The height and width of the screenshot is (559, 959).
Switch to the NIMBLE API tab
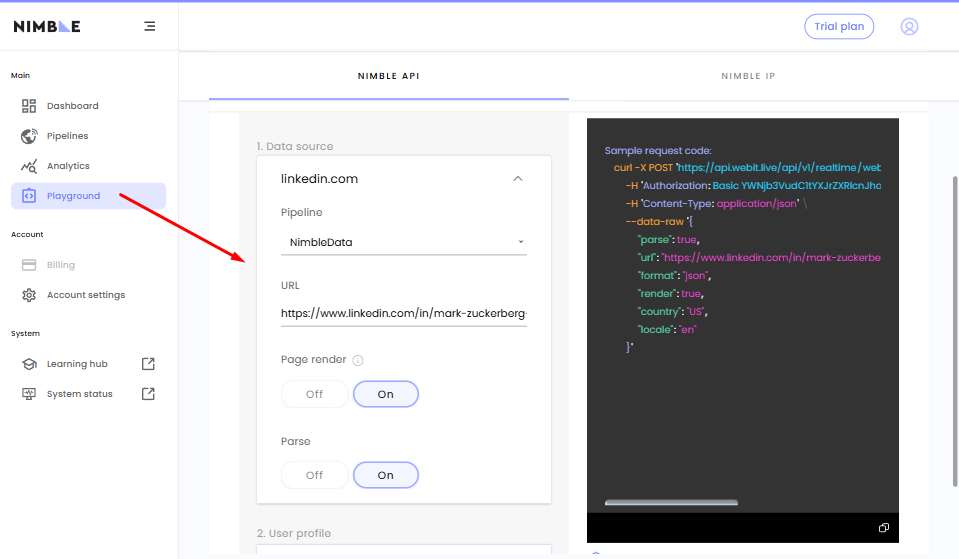point(389,76)
